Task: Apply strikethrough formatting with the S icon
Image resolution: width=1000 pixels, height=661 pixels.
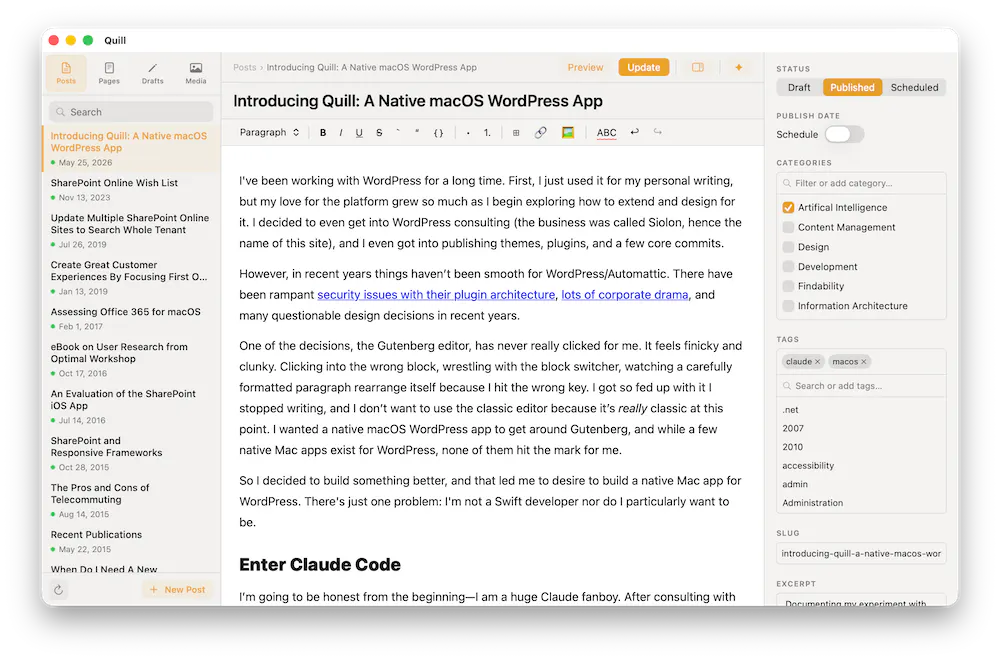Action: (x=379, y=133)
